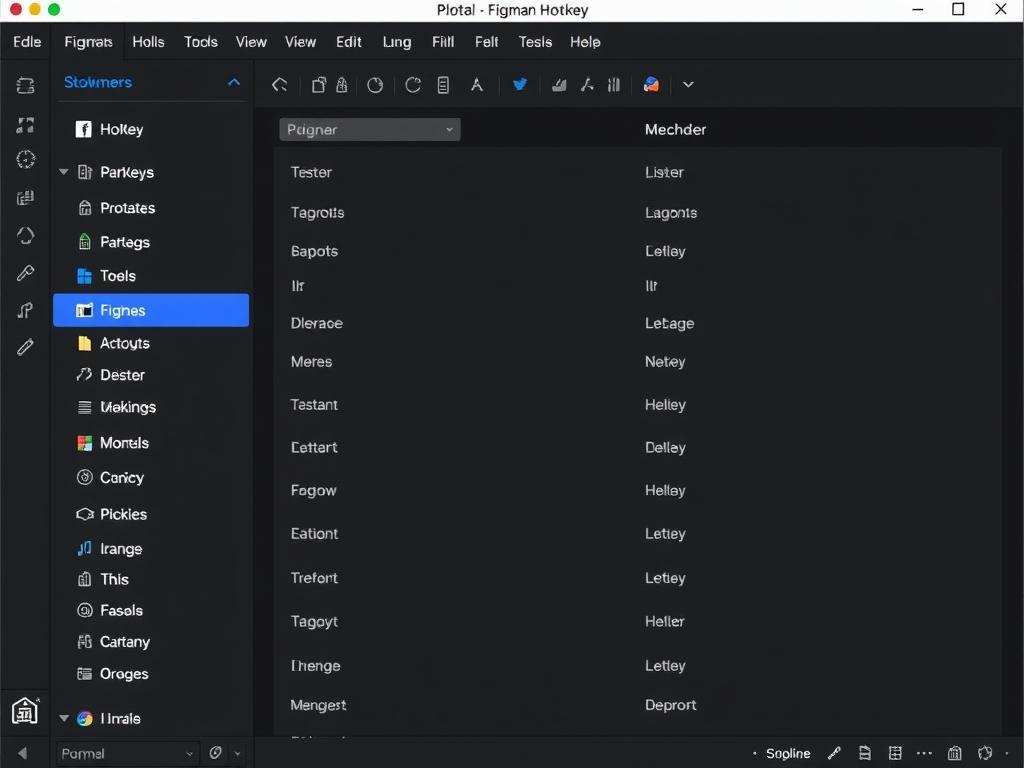Click the Deprort value in Mengest row
The image size is (1024, 768).
point(671,705)
